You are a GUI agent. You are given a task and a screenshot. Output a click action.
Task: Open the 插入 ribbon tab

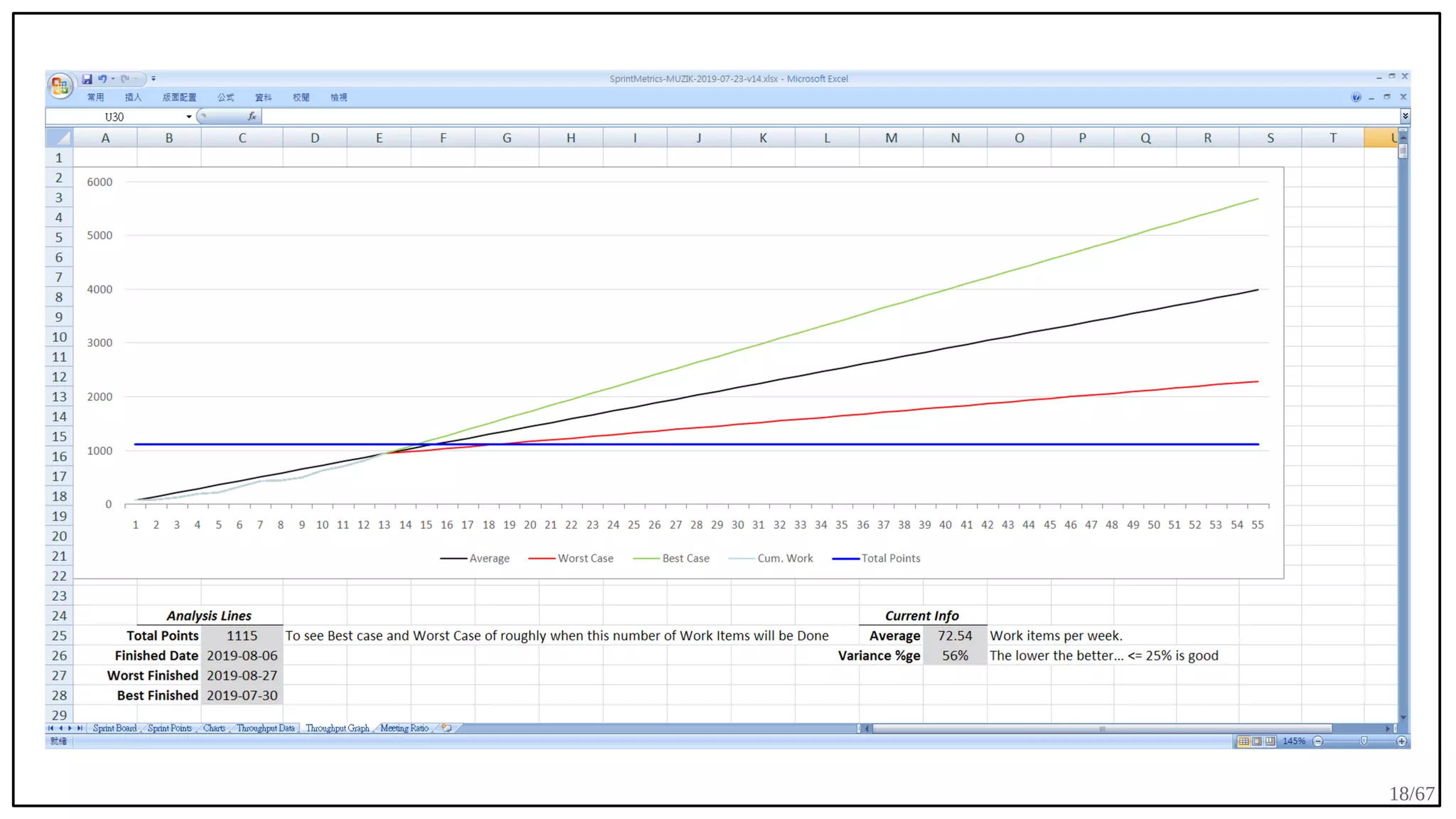point(133,97)
